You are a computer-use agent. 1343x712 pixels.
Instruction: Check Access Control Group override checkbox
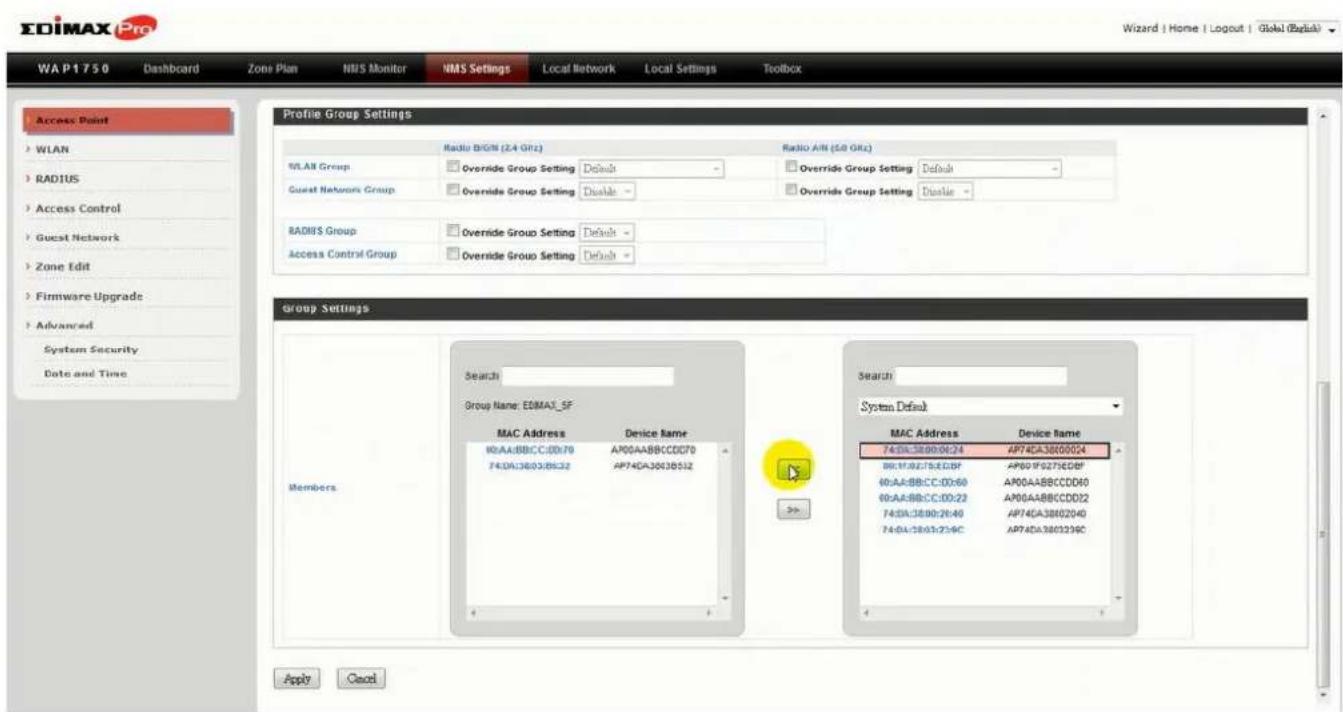coord(456,253)
